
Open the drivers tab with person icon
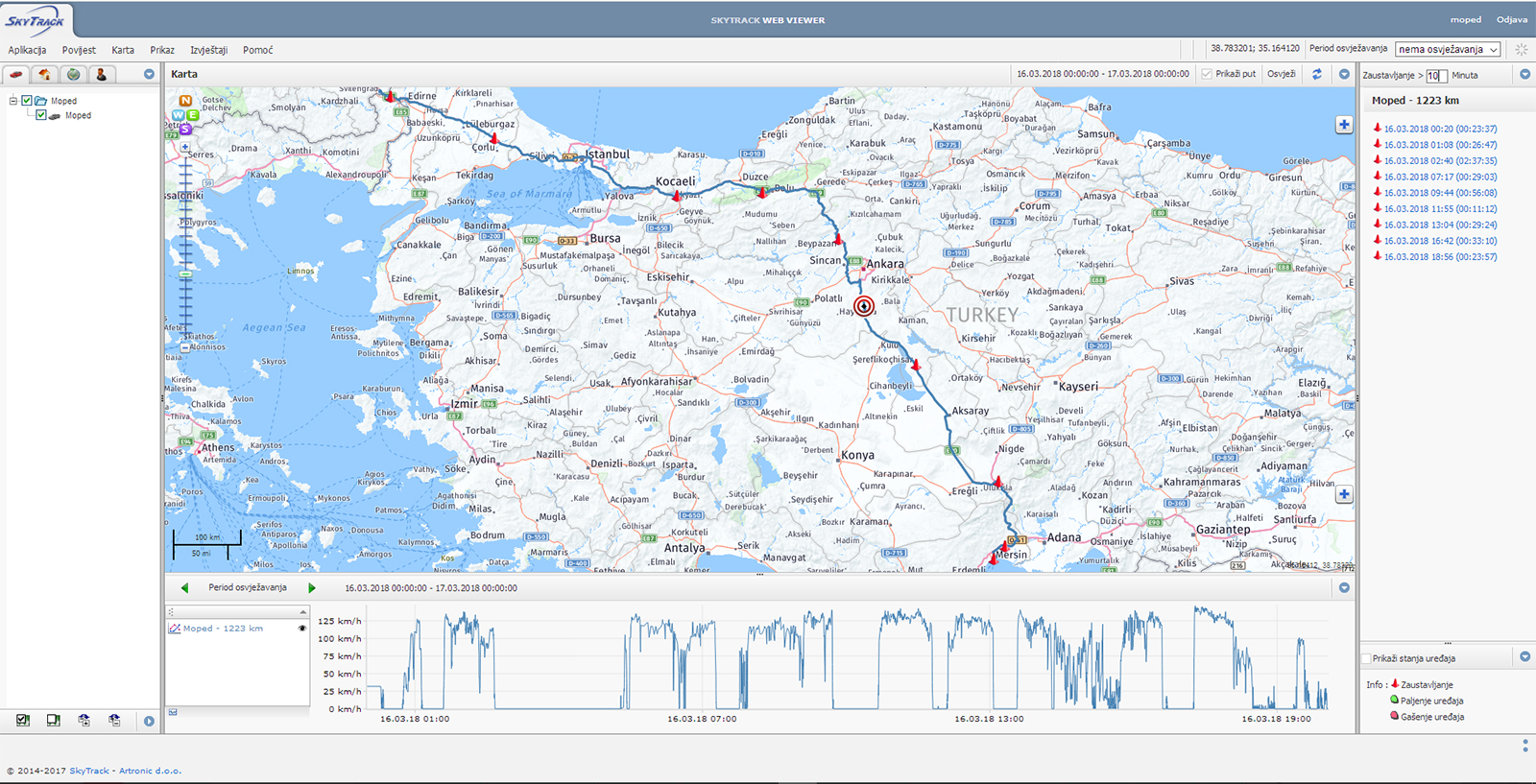tap(101, 74)
